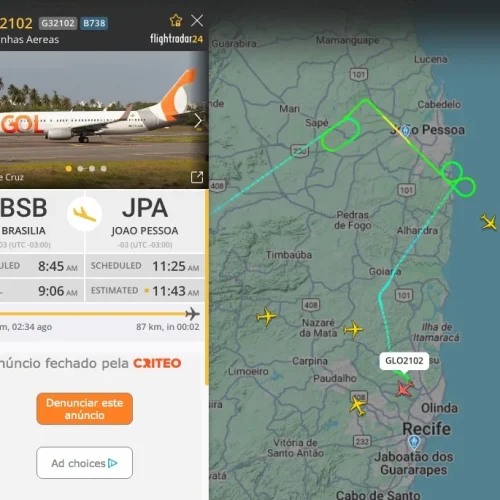Click the GLO2102 callsign label on map

(x=404, y=361)
